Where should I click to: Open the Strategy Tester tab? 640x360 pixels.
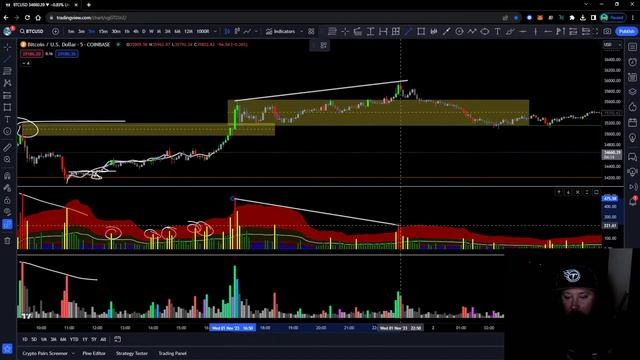131,353
